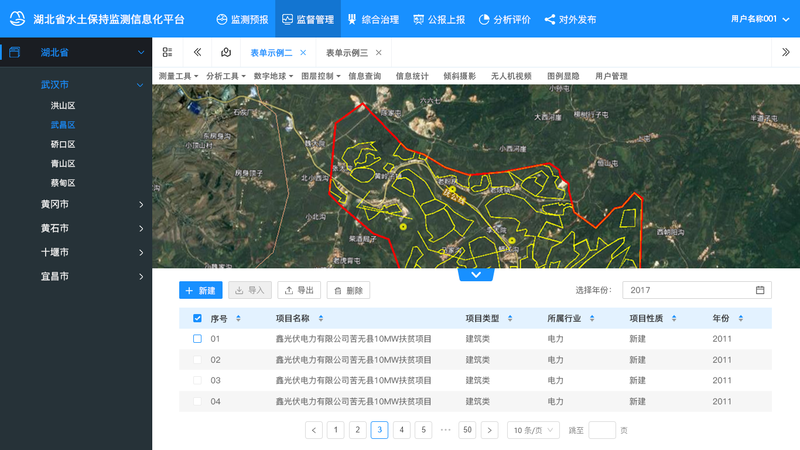Open 用户名称001 account dropdown
Screen dimensions: 800x450
[x=760, y=19]
